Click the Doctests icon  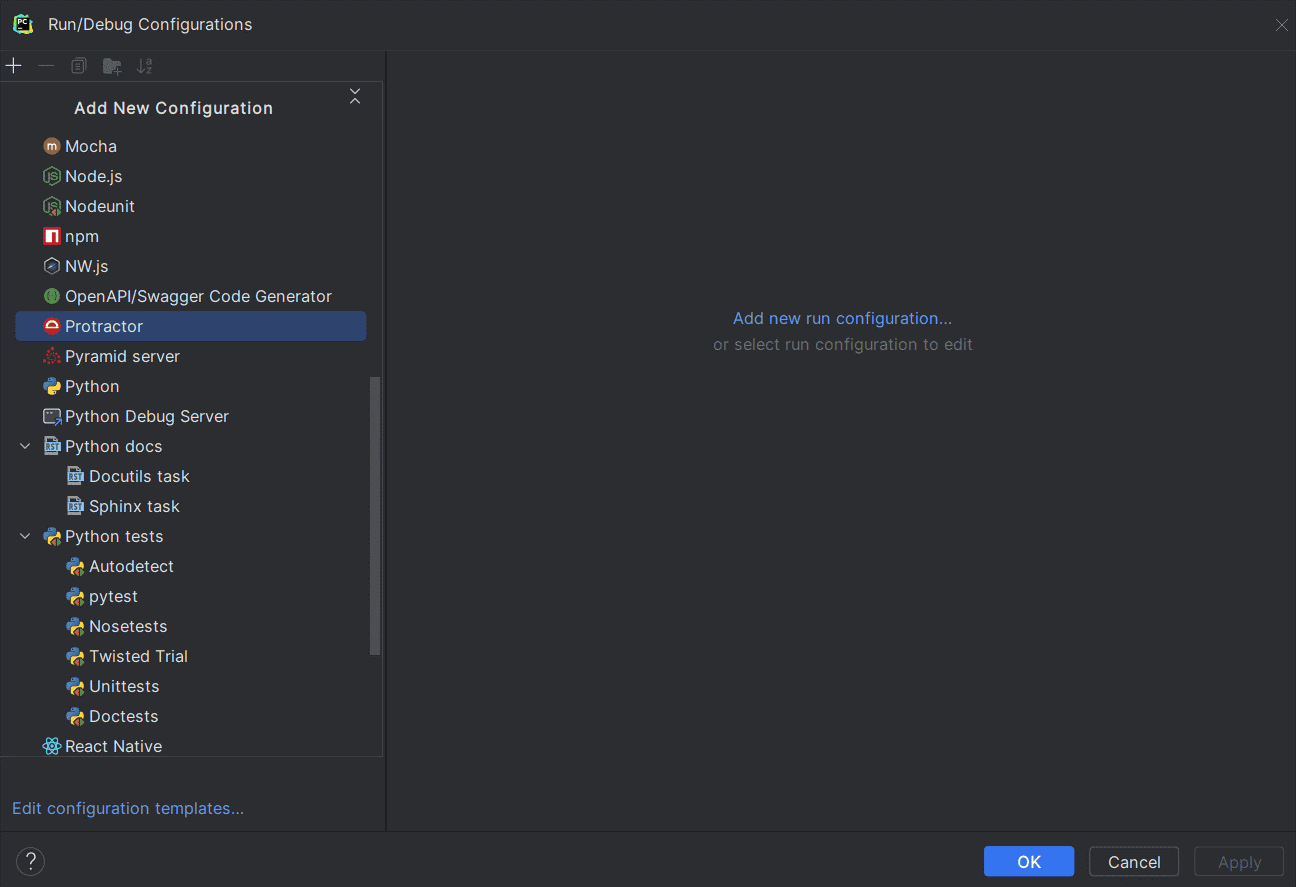[76, 716]
